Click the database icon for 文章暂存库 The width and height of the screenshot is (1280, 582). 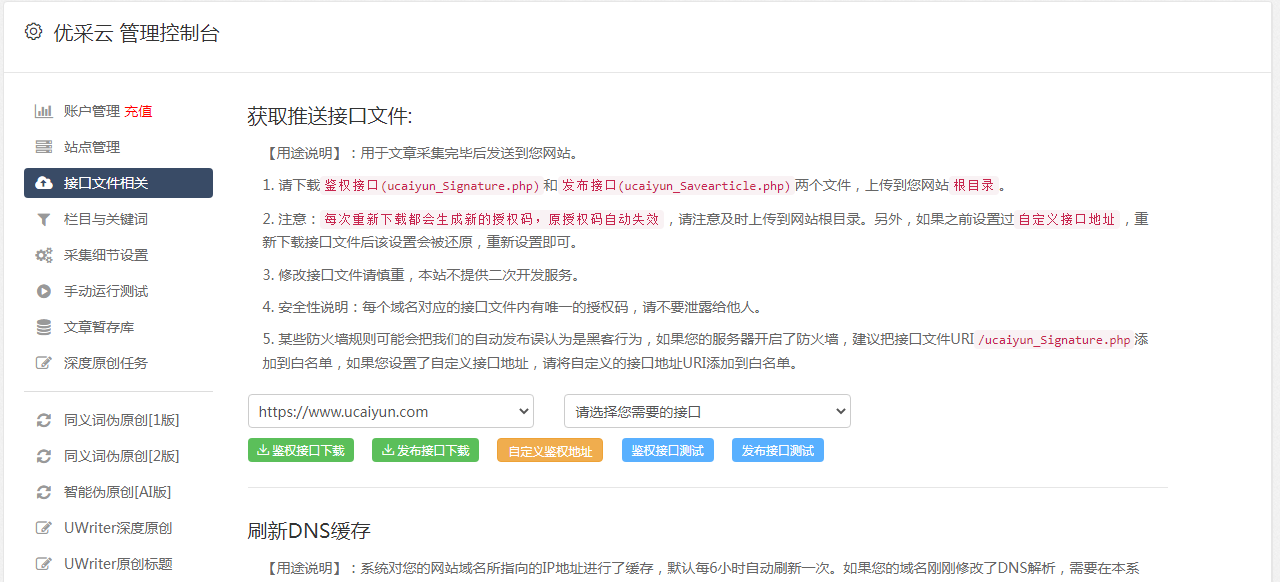tap(44, 327)
